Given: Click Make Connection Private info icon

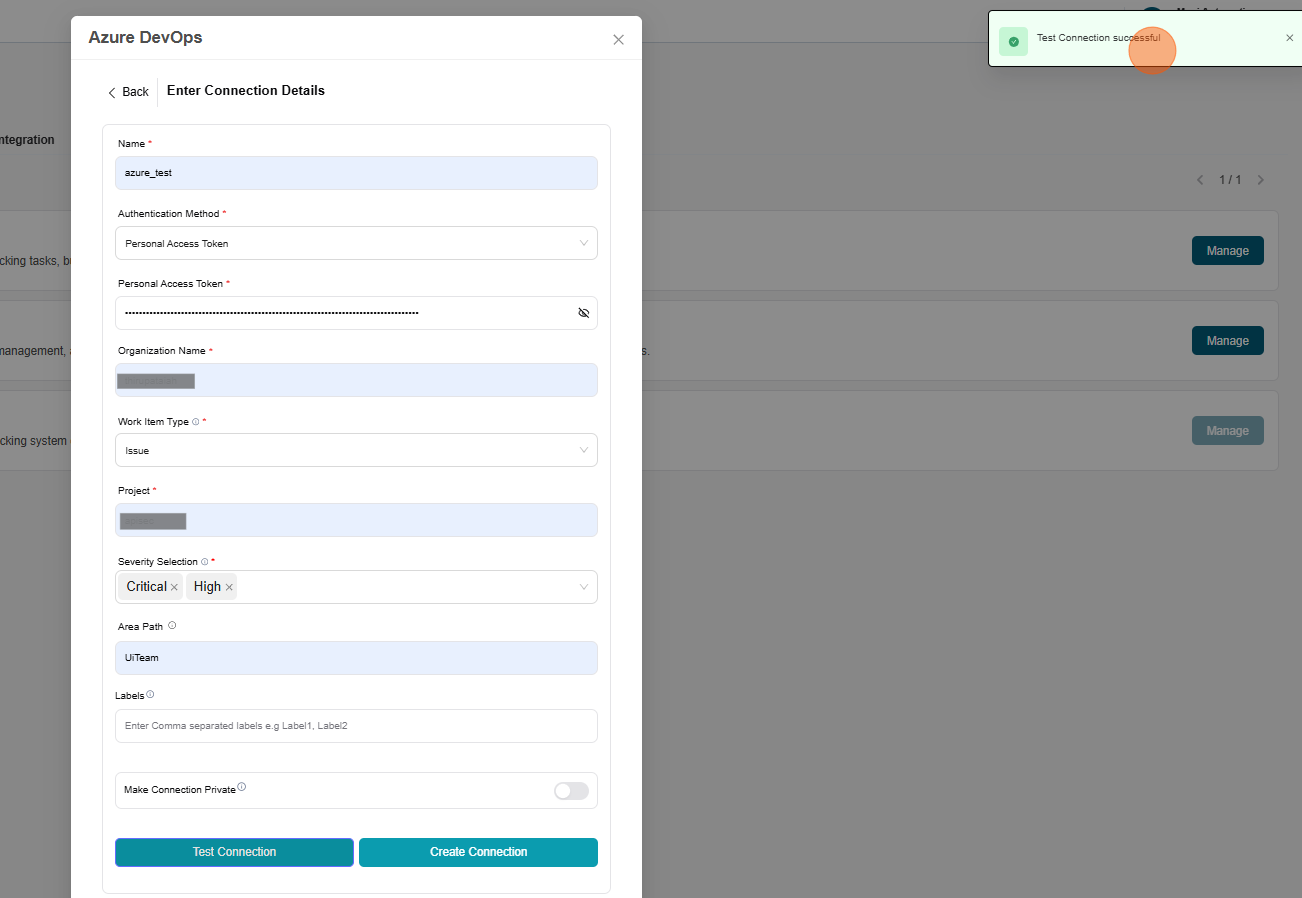Looking at the screenshot, I should [242, 787].
